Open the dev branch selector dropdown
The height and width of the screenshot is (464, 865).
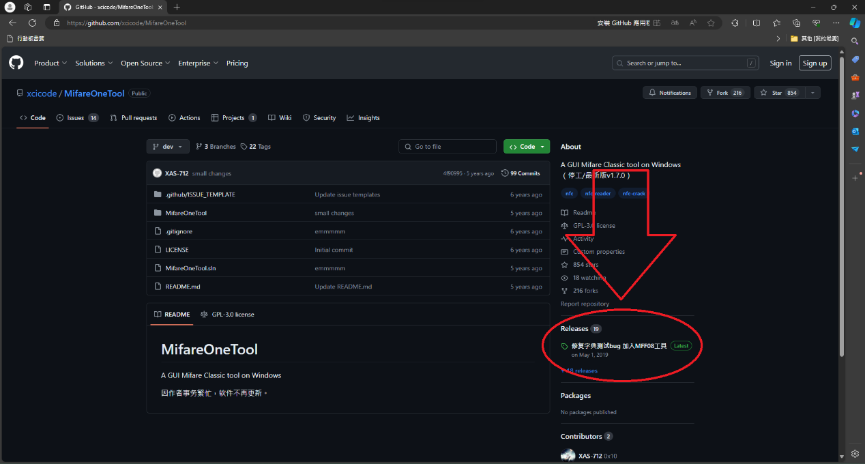click(168, 146)
